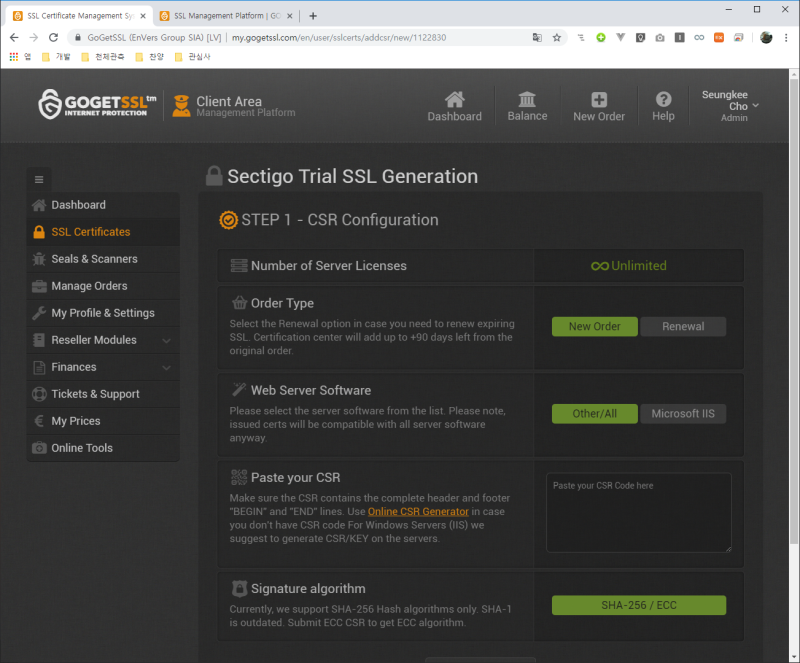Go to Manage Orders in the sidebar
This screenshot has width=800, height=663.
[x=103, y=286]
